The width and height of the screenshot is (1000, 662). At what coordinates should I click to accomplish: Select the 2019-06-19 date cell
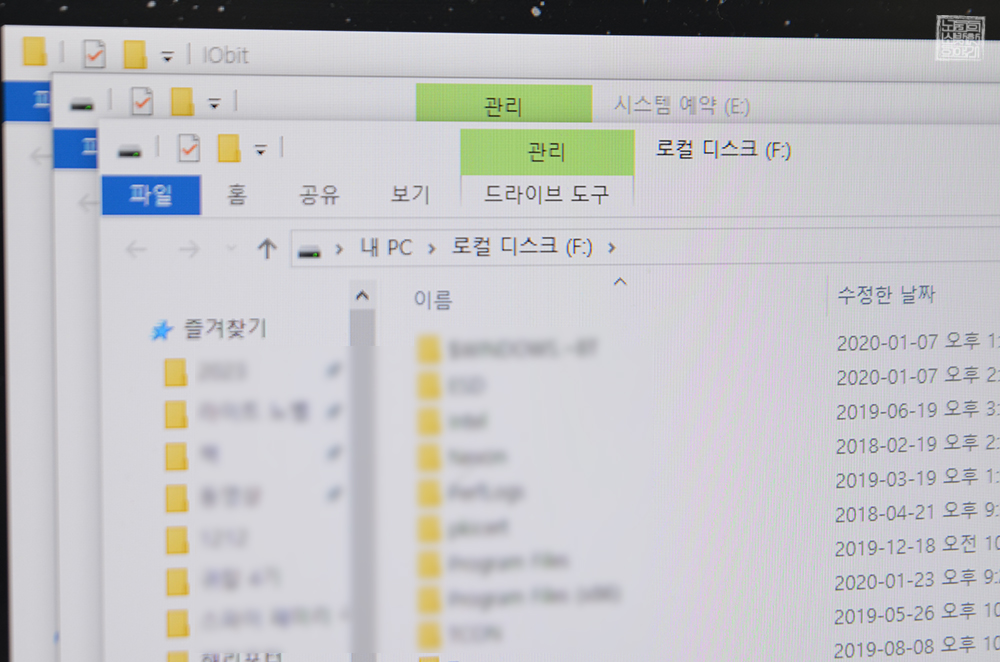point(917,410)
